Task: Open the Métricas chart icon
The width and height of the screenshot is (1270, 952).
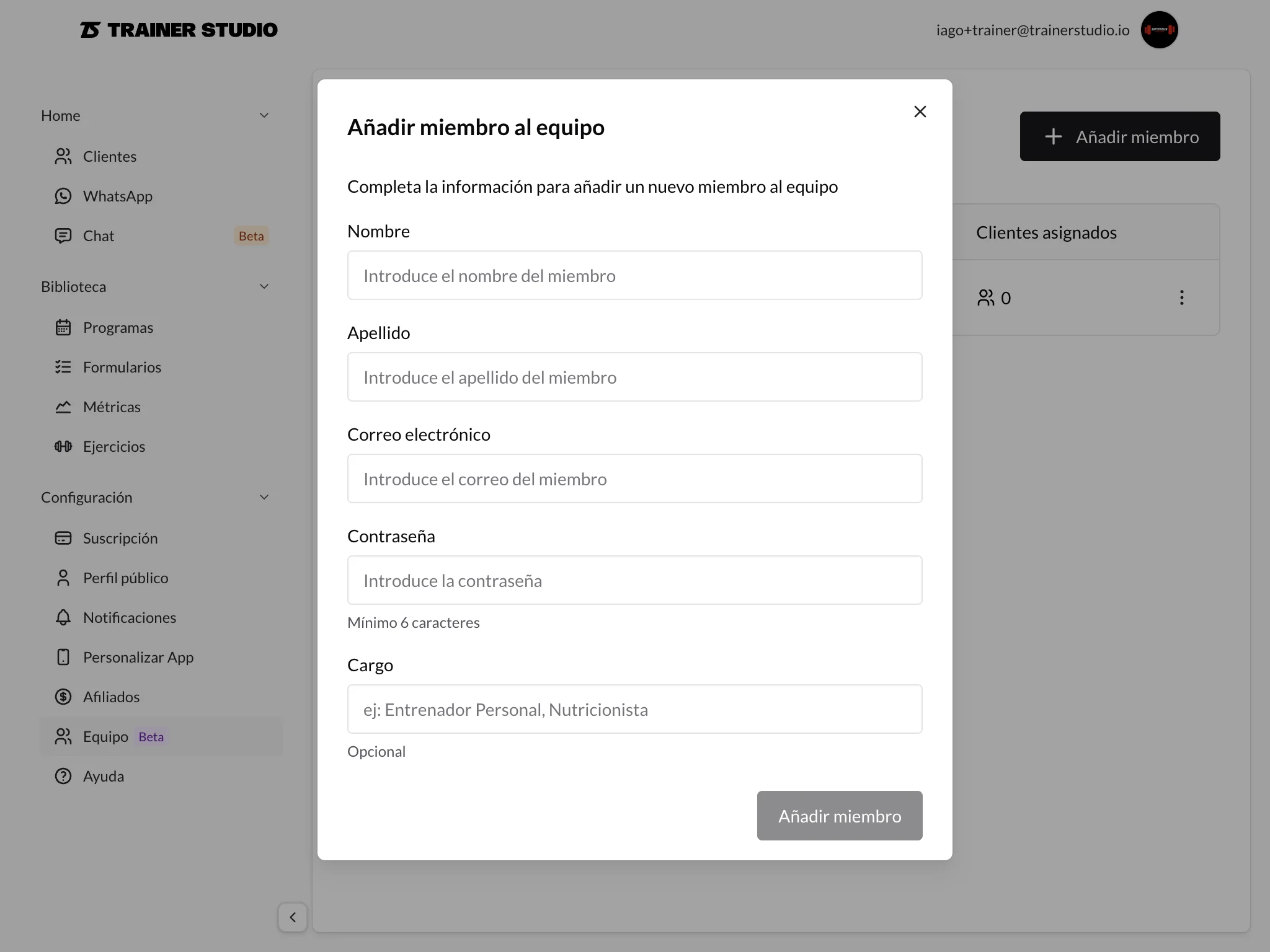Action: [x=63, y=407]
